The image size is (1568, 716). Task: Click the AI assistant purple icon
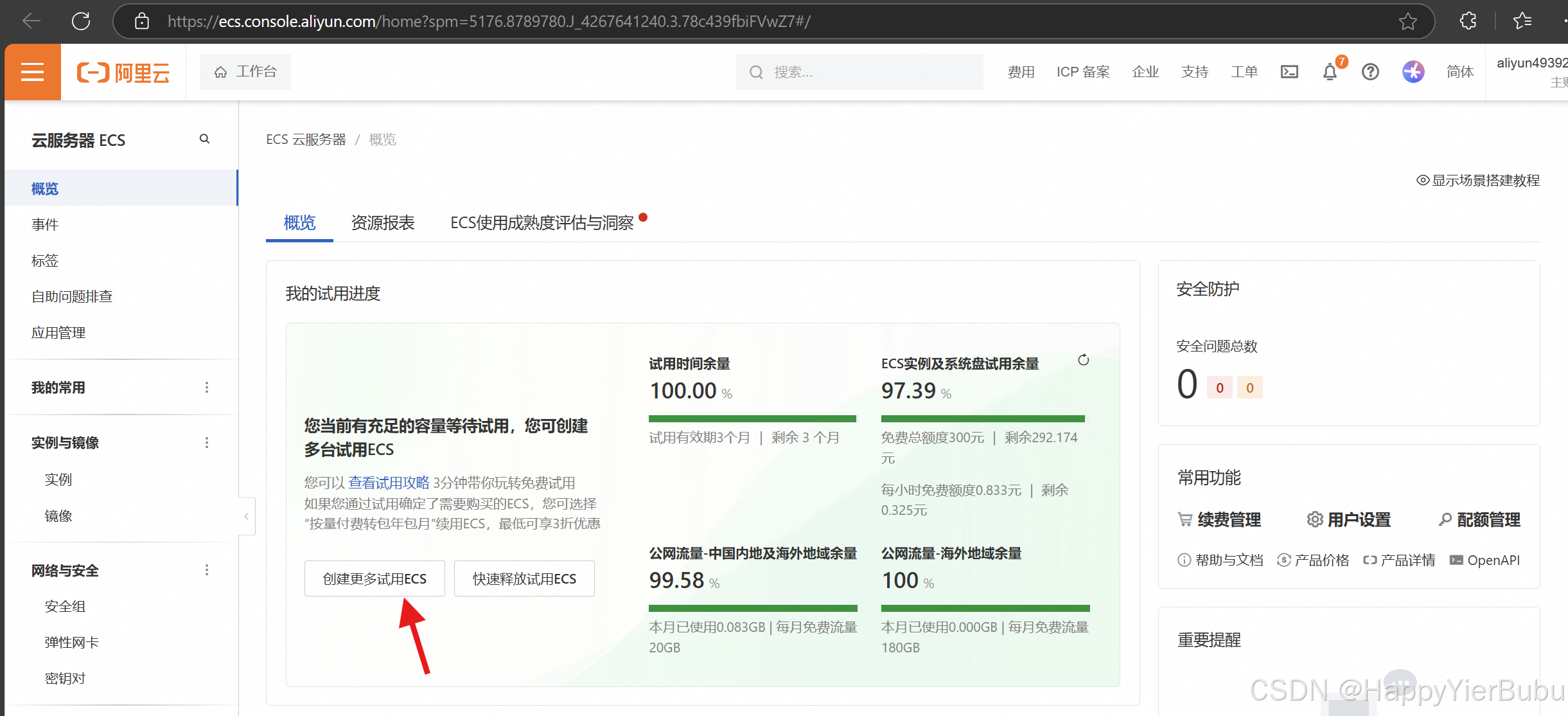pyautogui.click(x=1413, y=72)
